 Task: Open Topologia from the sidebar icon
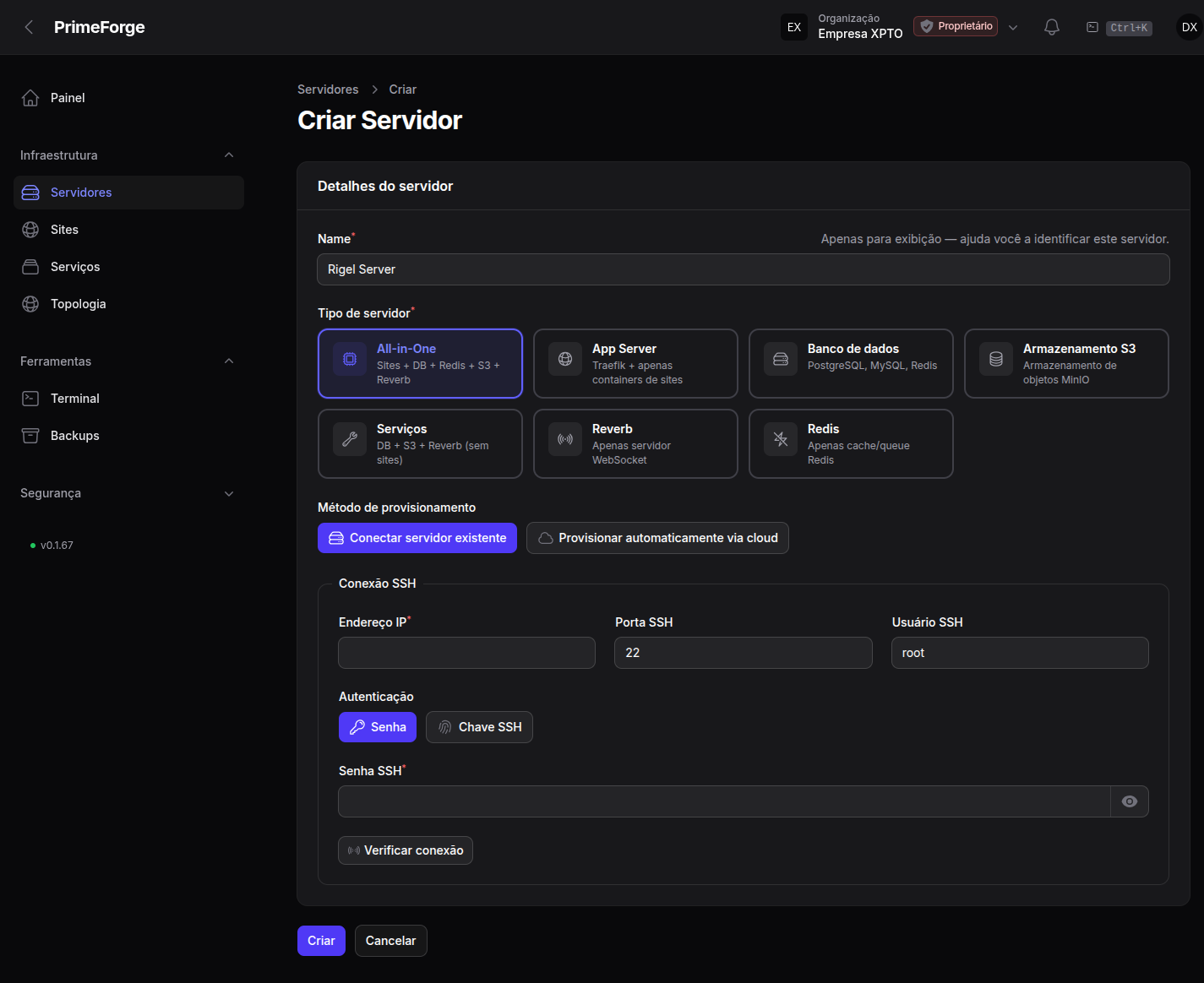[x=30, y=304]
